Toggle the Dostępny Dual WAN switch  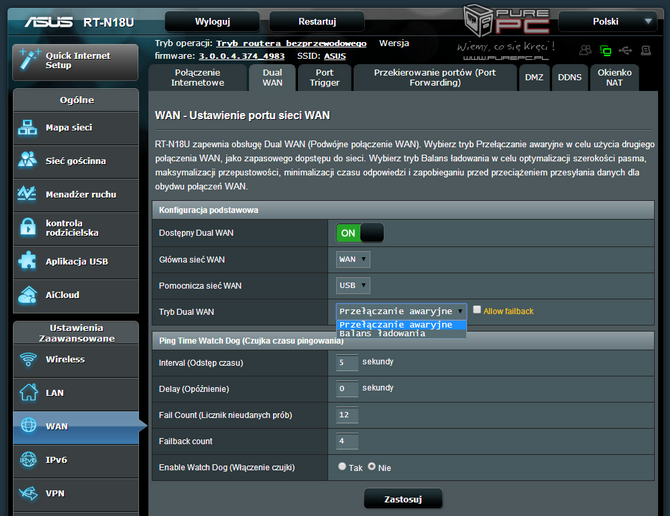pyautogui.click(x=360, y=233)
